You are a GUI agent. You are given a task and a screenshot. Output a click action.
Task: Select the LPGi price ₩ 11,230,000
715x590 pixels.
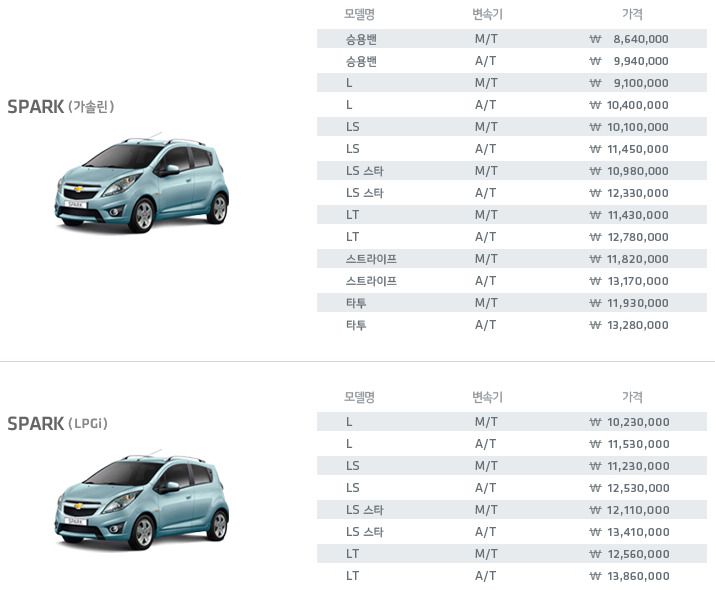[629, 466]
